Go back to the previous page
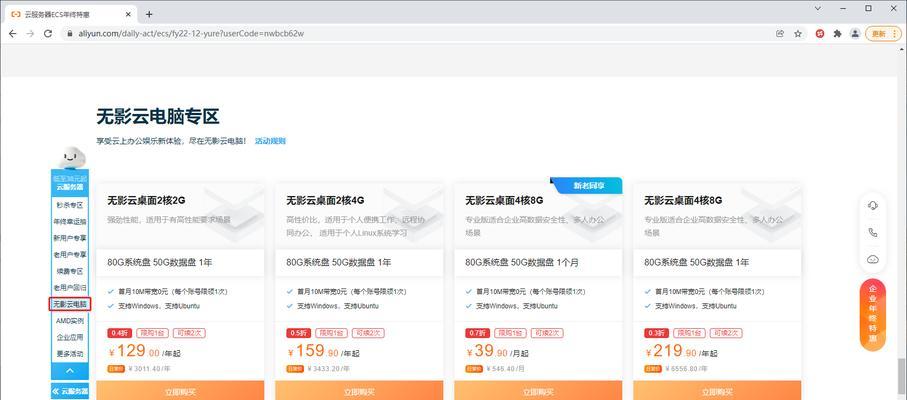The width and height of the screenshot is (907, 400). click(13, 34)
